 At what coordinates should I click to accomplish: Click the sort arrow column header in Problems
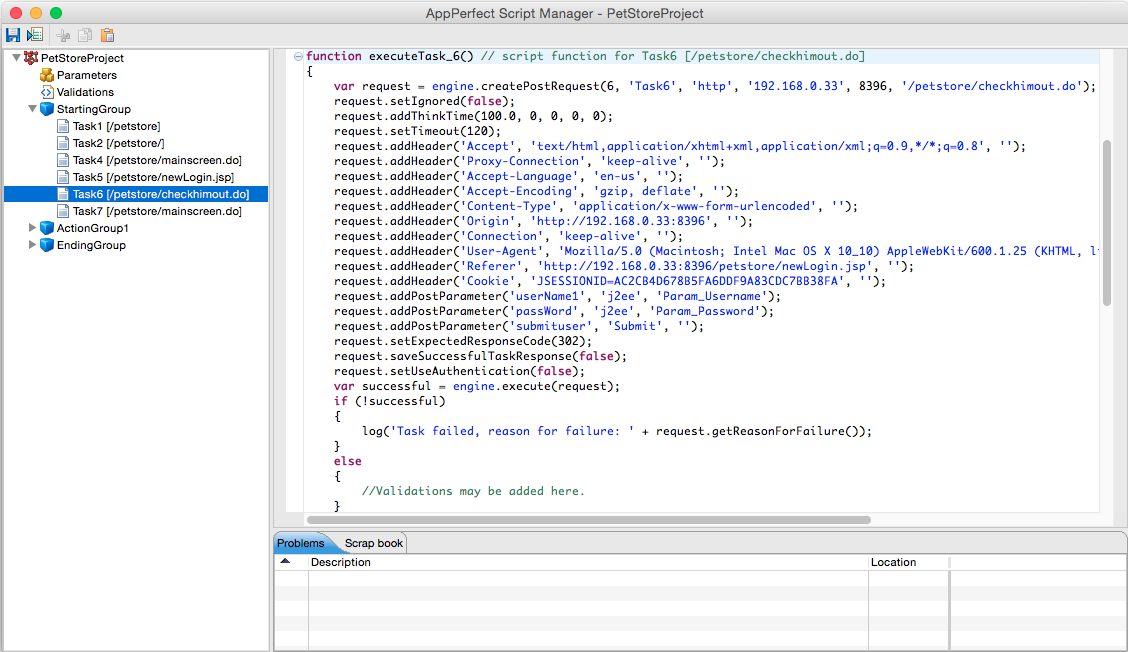click(291, 562)
